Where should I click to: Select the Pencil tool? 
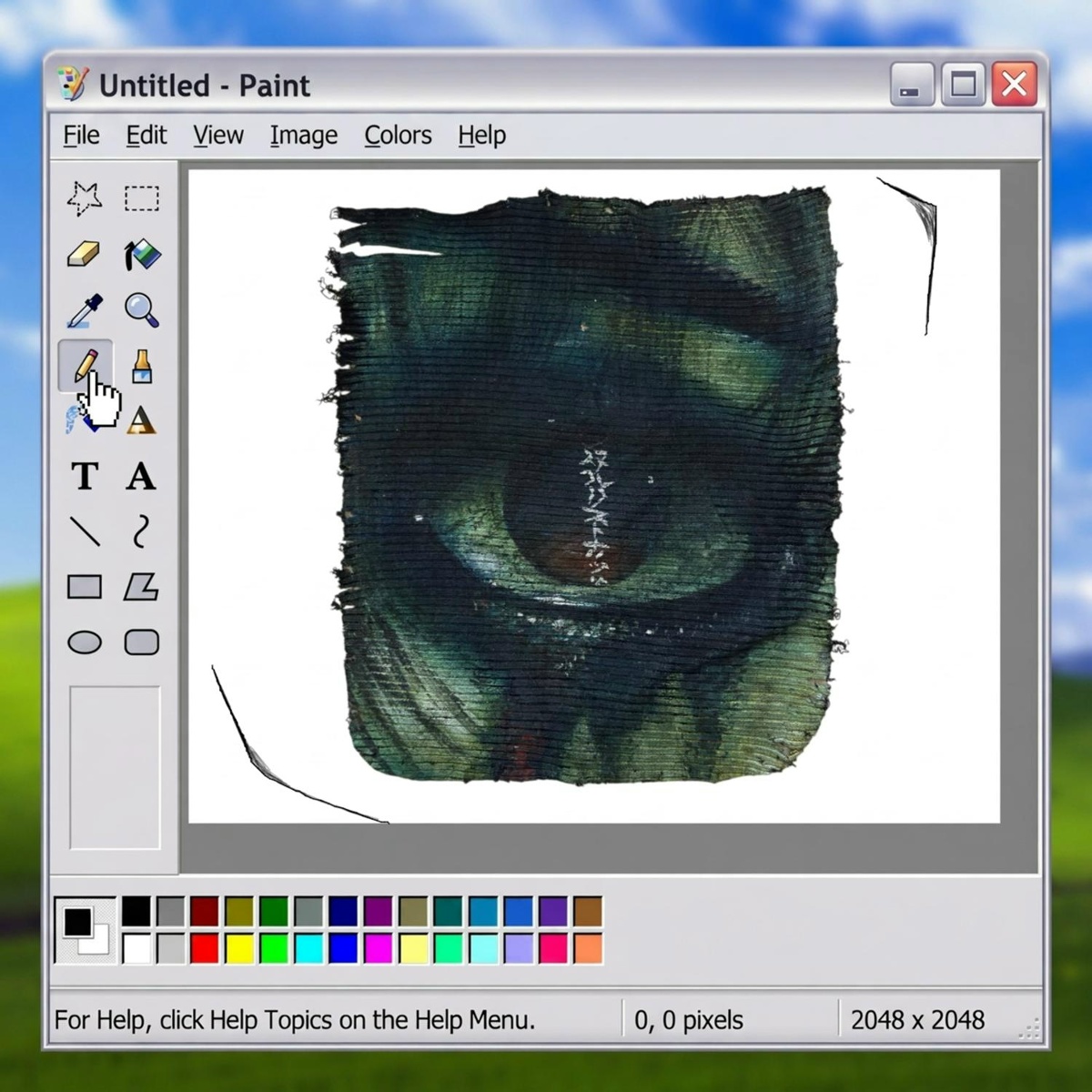click(85, 366)
